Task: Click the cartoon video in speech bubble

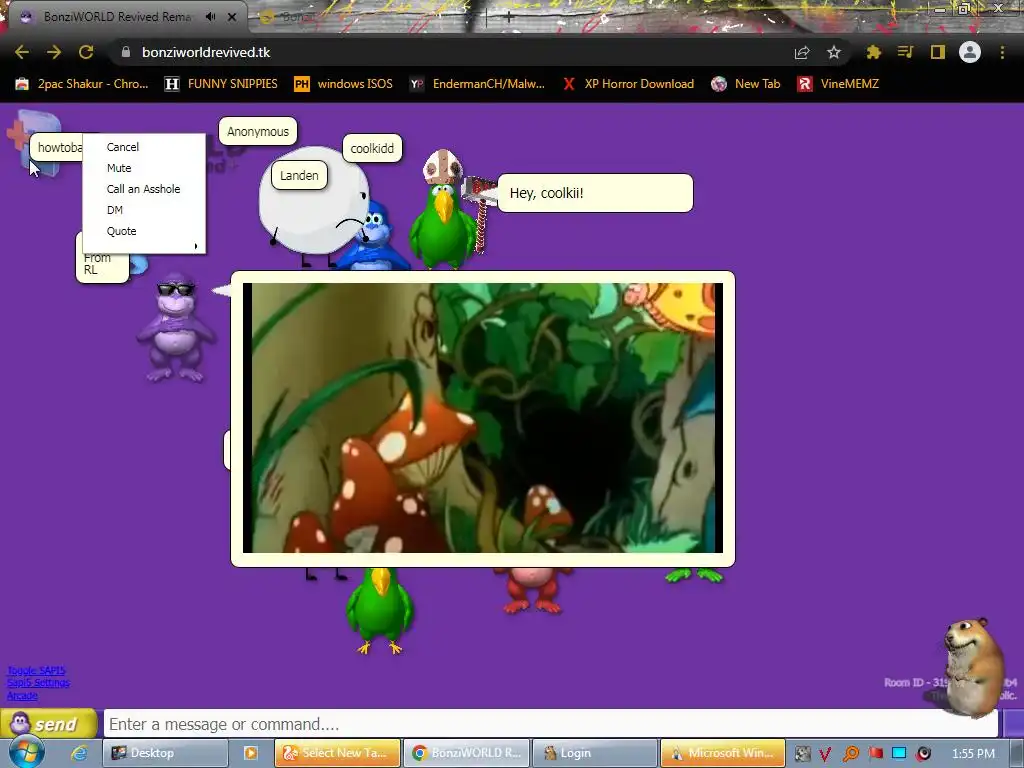Action: (x=483, y=418)
